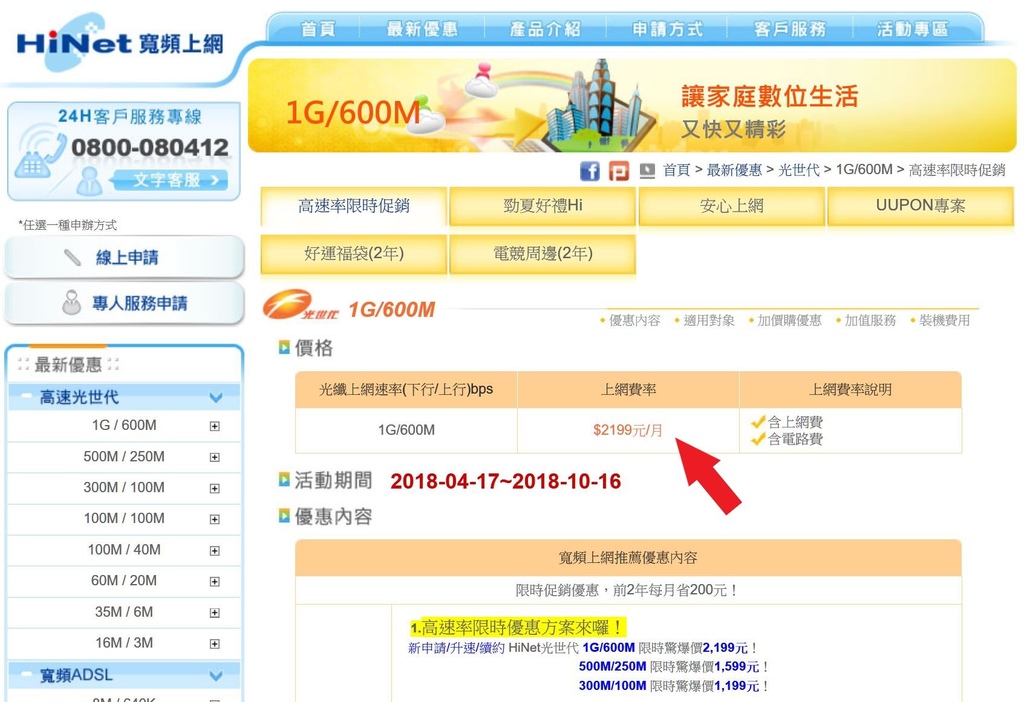The width and height of the screenshot is (1024, 702).
Task: Click 首頁 in the breadcrumb
Action: (677, 170)
